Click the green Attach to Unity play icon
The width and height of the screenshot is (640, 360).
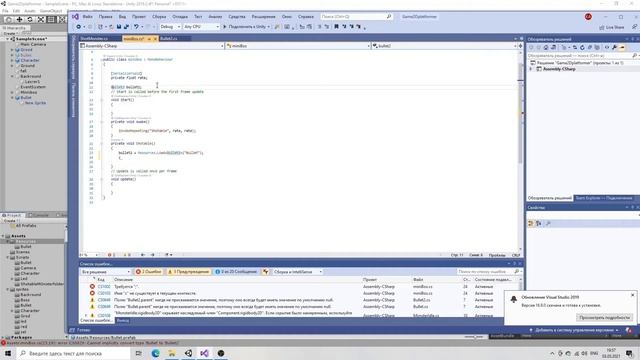click(x=224, y=27)
